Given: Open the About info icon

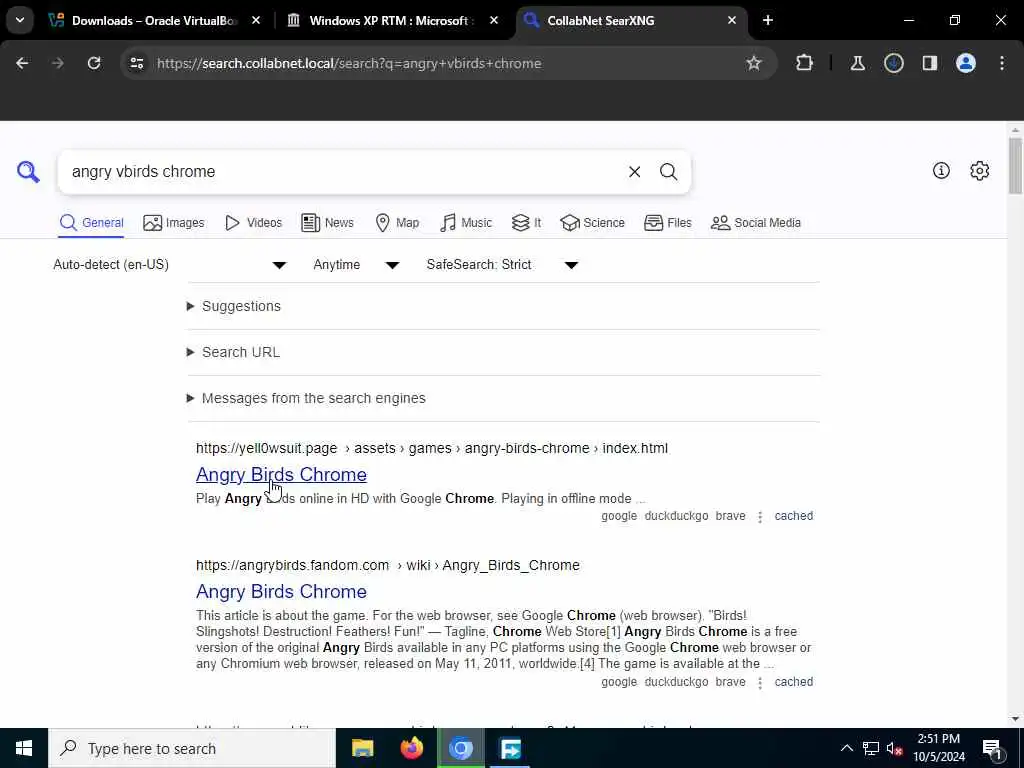Looking at the screenshot, I should click(x=941, y=170).
